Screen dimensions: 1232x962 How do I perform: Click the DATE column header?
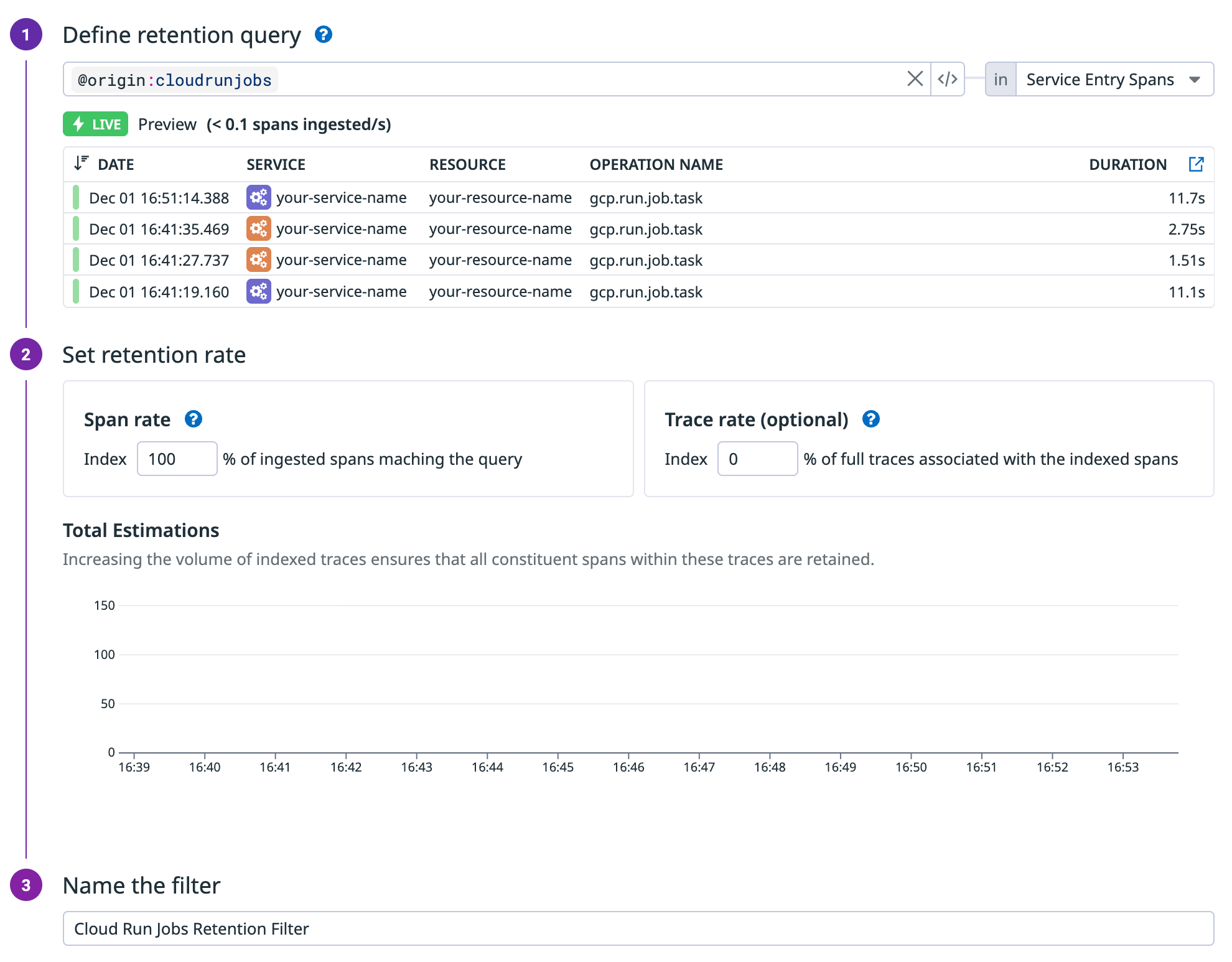pyautogui.click(x=116, y=164)
